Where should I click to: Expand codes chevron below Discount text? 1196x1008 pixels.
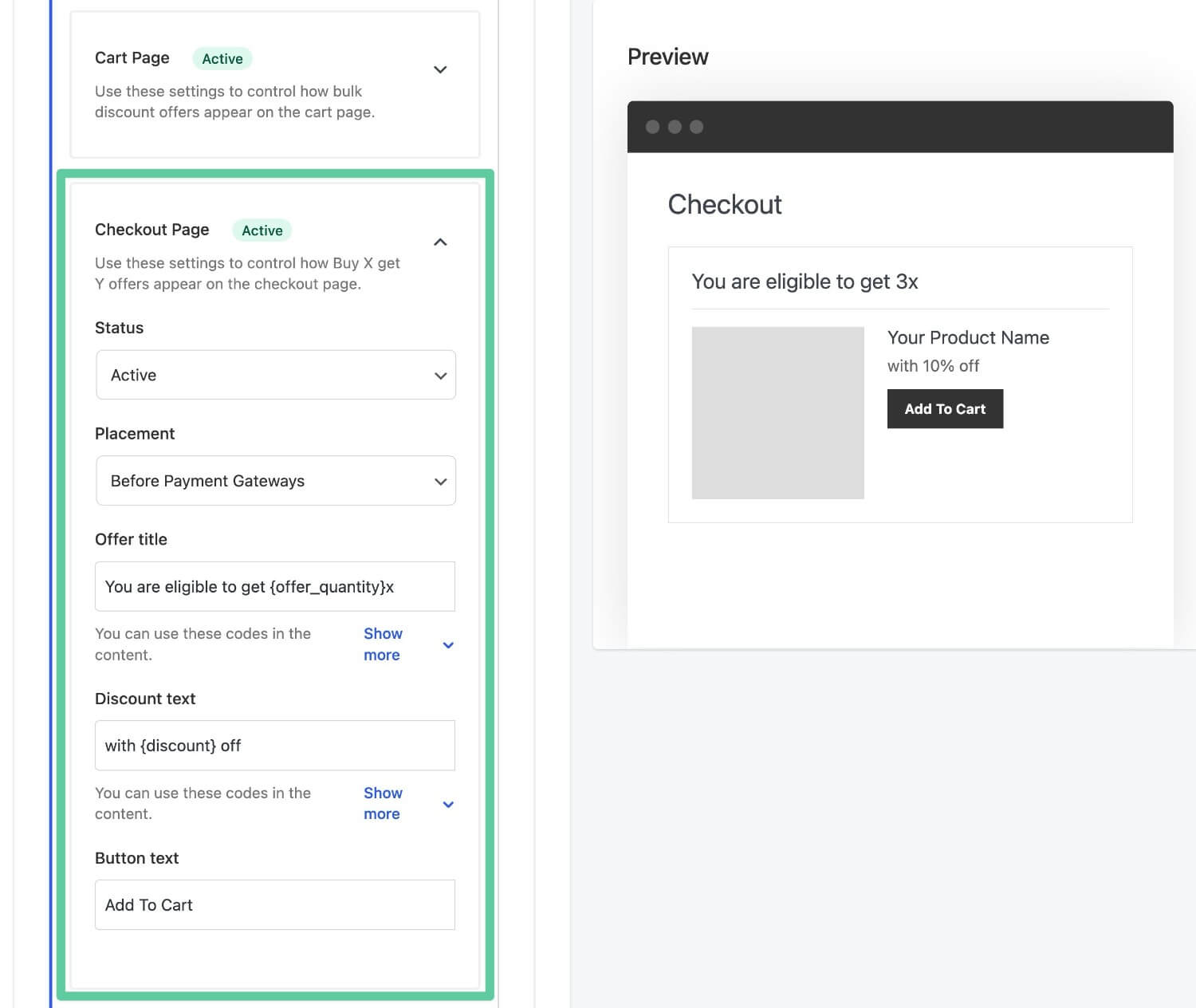(448, 805)
